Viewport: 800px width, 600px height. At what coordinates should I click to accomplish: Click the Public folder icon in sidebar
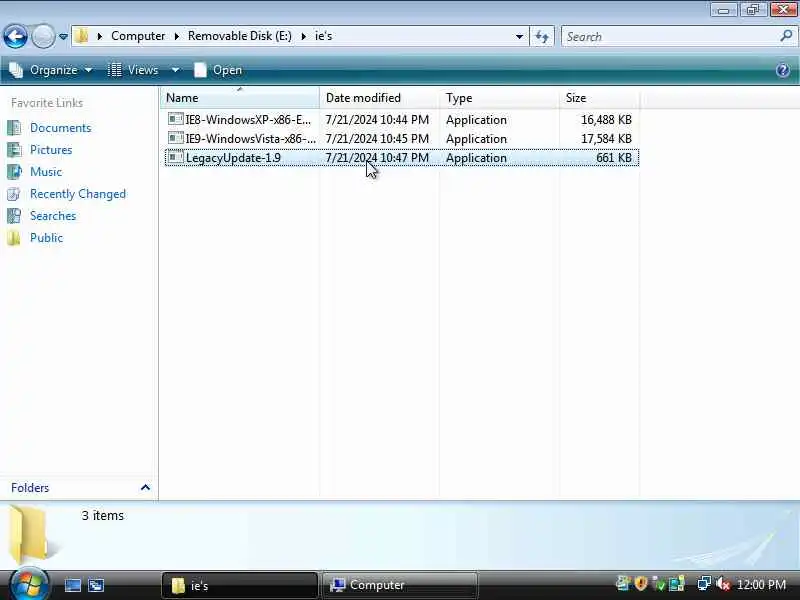click(x=14, y=238)
